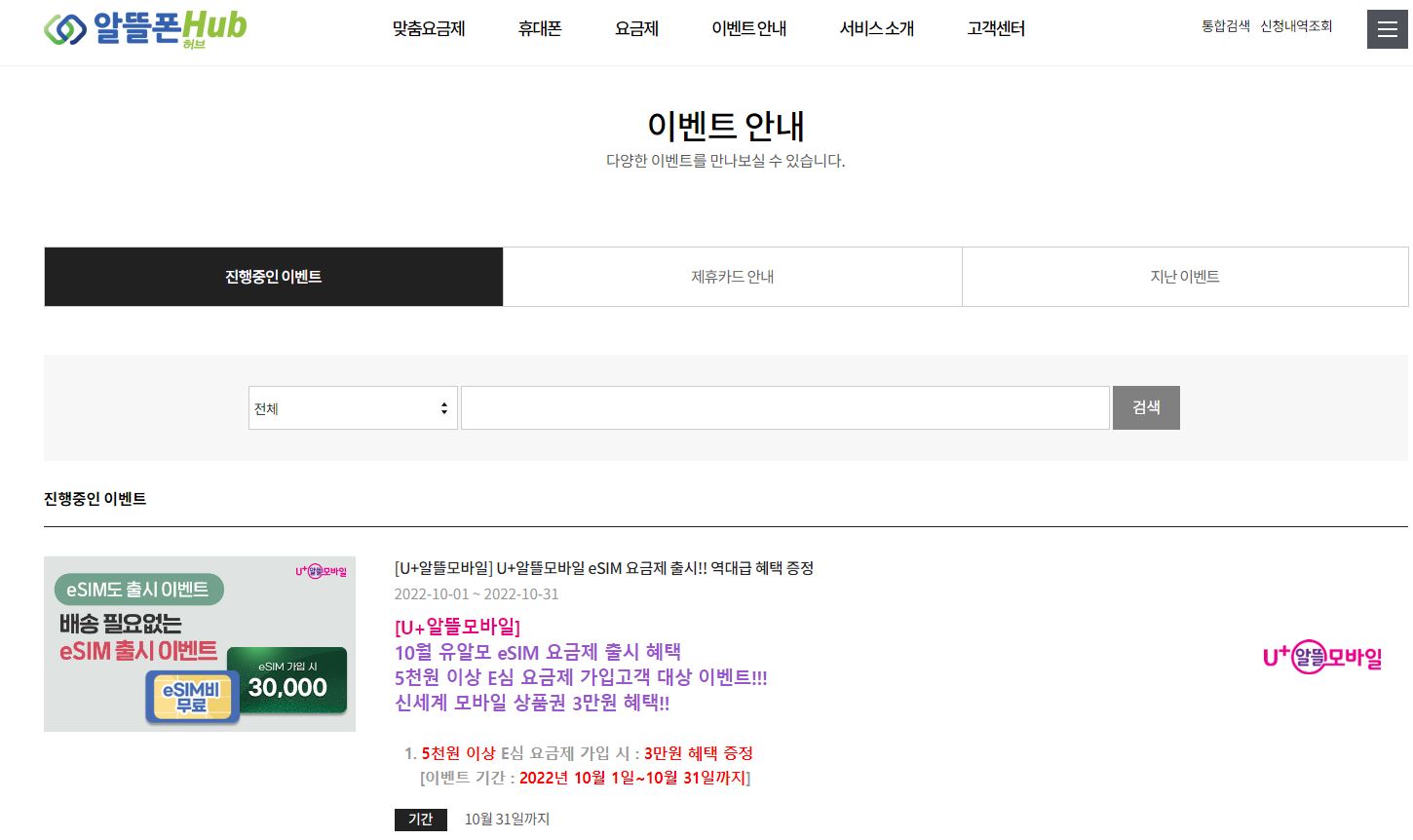The image size is (1413, 840).
Task: Click the 통합검색 link
Action: pos(1226,26)
